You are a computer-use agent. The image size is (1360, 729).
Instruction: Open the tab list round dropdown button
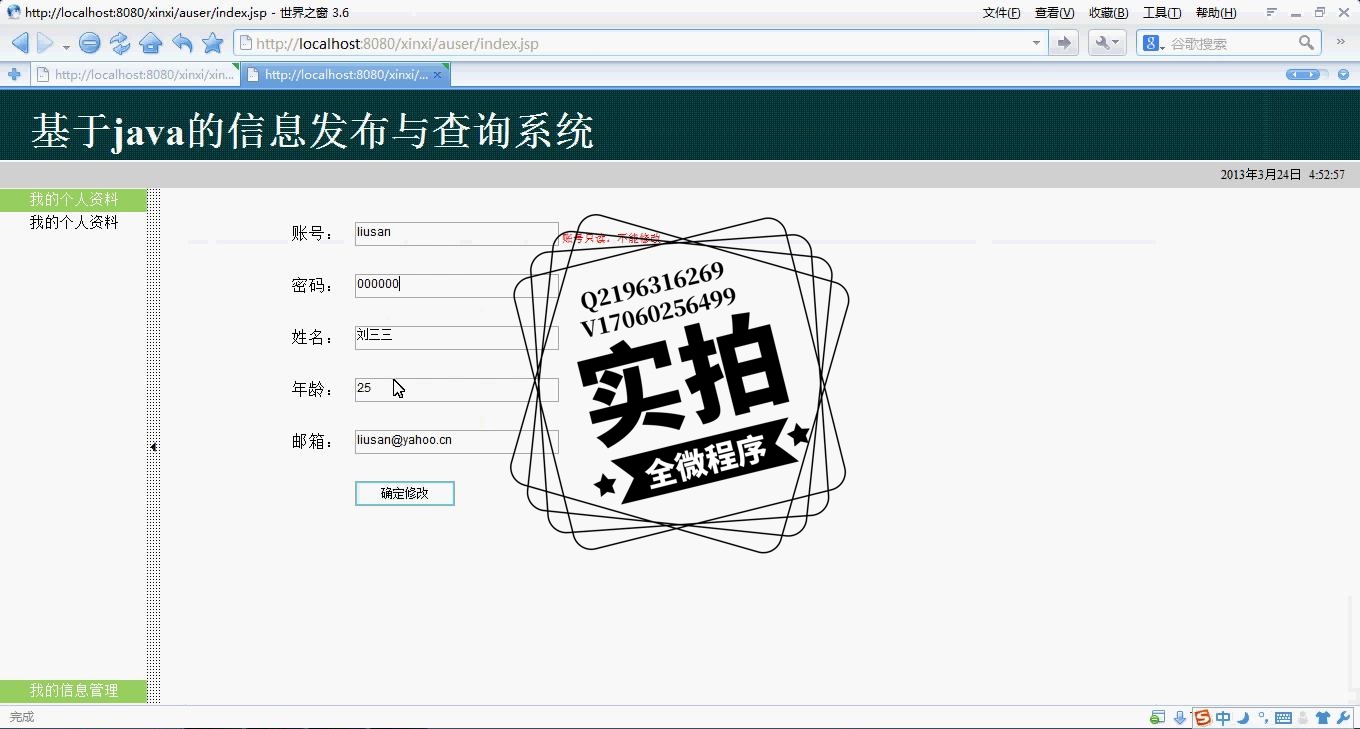coord(1342,75)
